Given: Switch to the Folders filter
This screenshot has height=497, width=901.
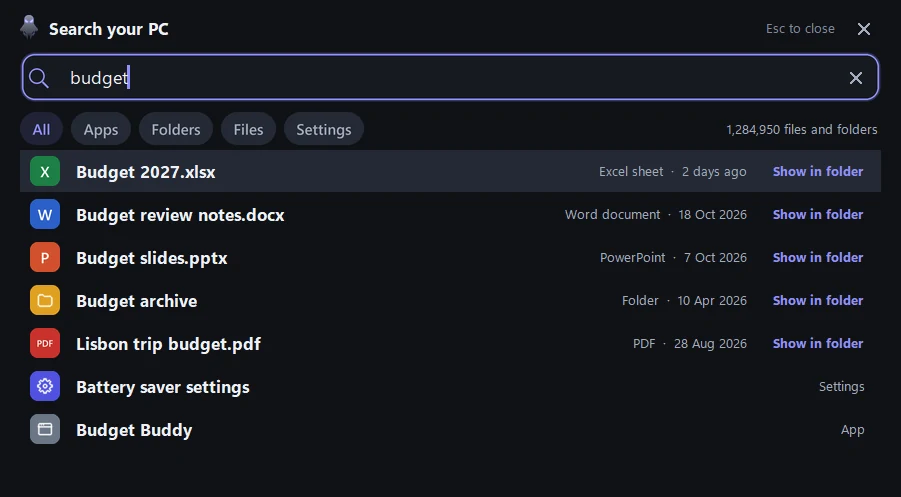Looking at the screenshot, I should click(x=176, y=129).
